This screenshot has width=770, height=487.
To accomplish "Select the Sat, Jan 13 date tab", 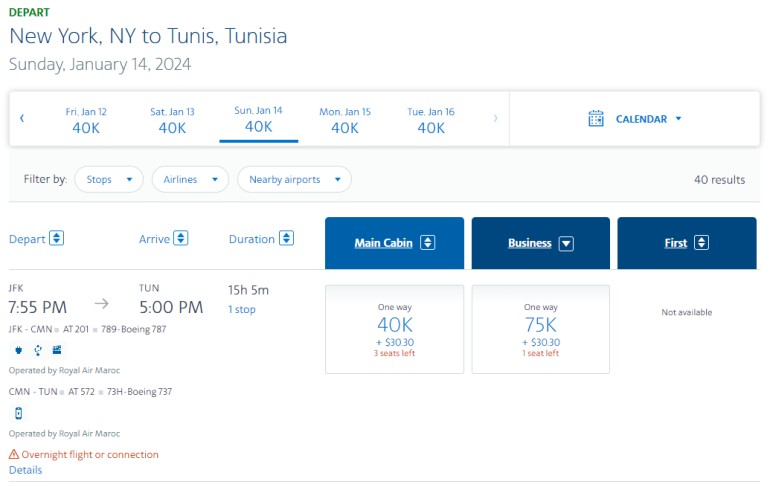I will pyautogui.click(x=172, y=120).
